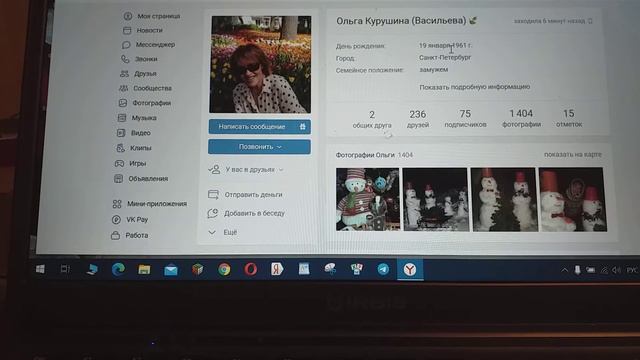Open Task View on taskbar
The height and width of the screenshot is (360, 640).
65,269
